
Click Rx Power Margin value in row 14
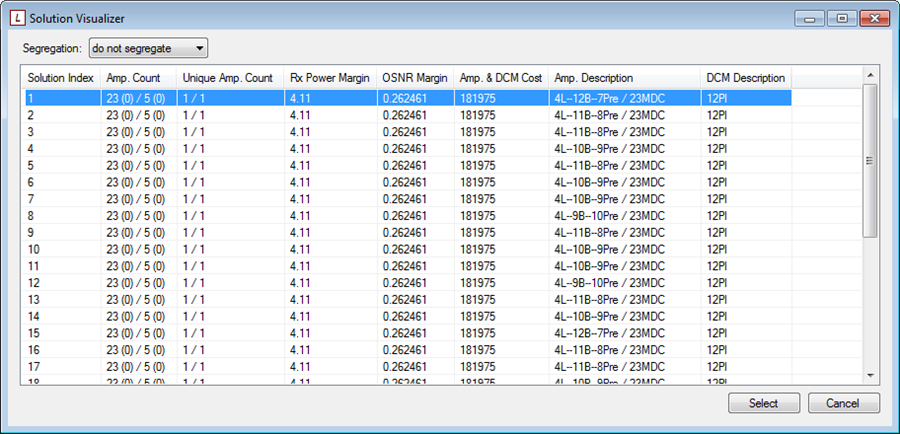pyautogui.click(x=300, y=316)
